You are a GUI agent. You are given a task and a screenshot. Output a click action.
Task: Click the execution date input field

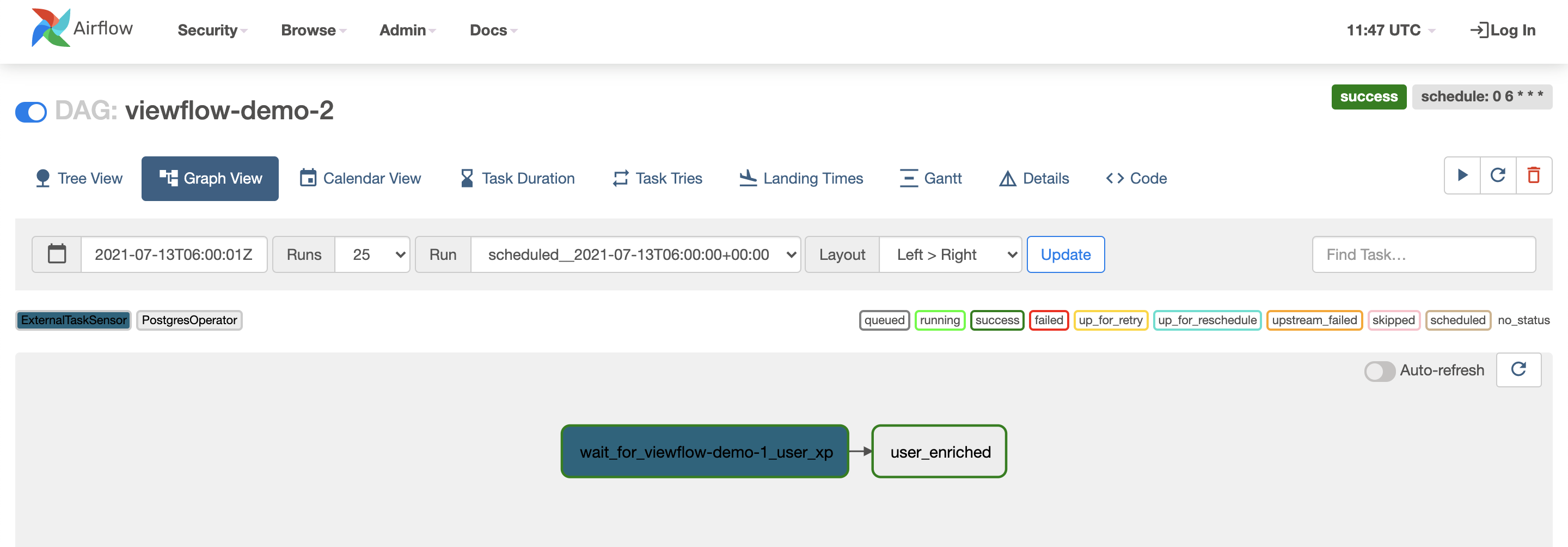click(174, 254)
